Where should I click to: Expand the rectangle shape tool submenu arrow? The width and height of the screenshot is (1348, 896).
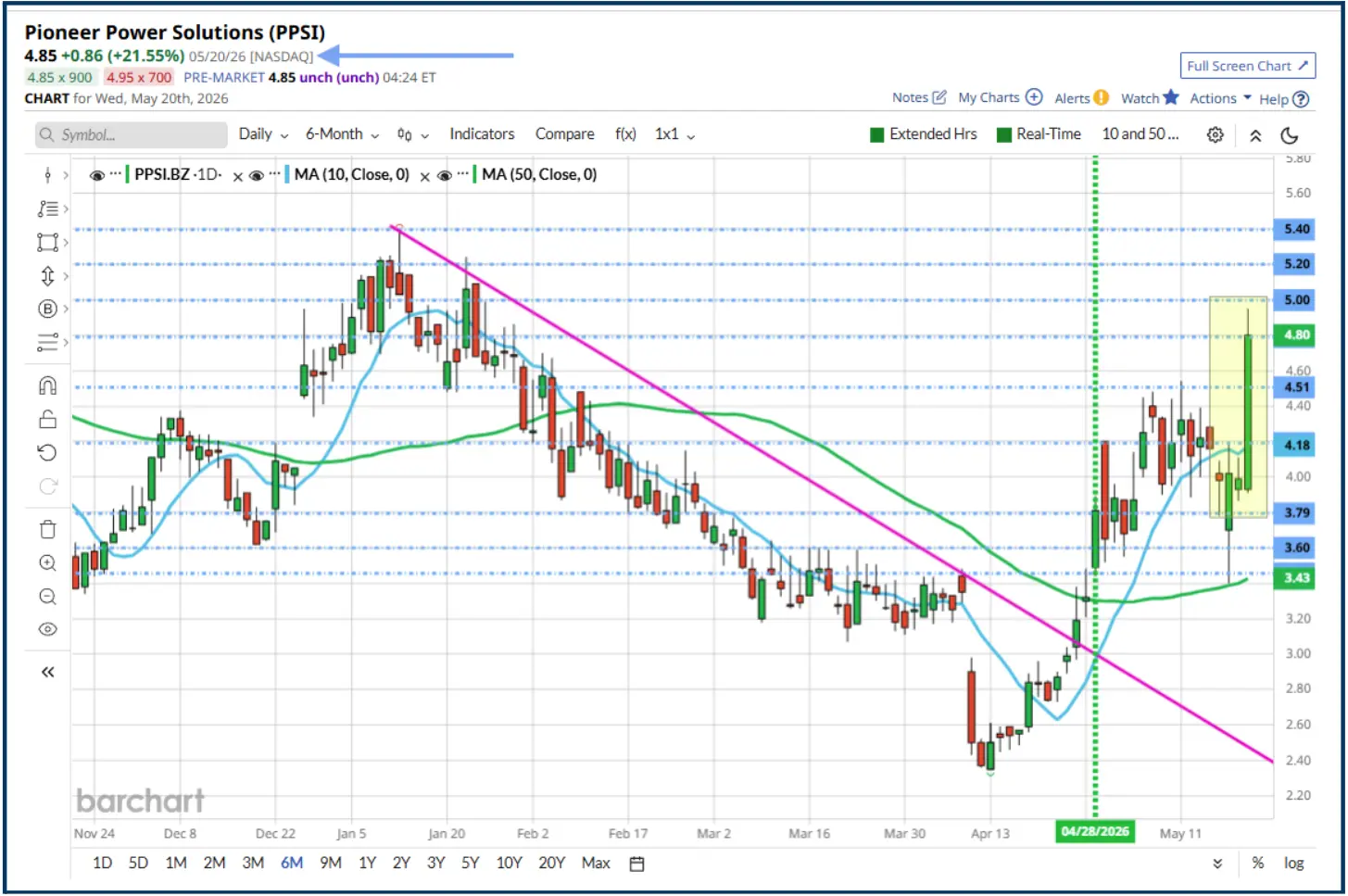65,242
